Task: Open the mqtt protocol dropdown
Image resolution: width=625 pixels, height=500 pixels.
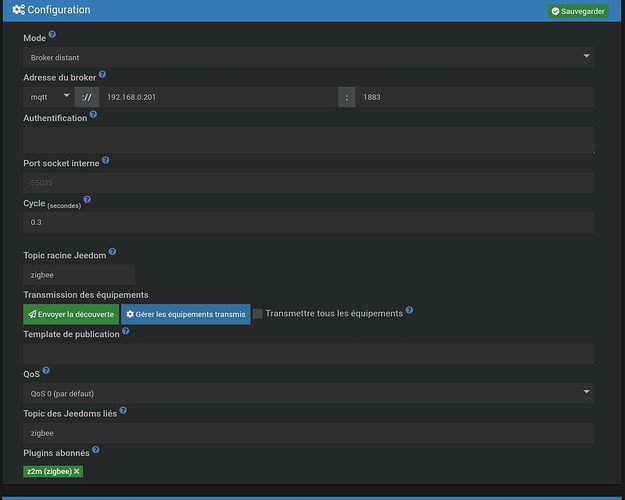Action: [x=49, y=97]
